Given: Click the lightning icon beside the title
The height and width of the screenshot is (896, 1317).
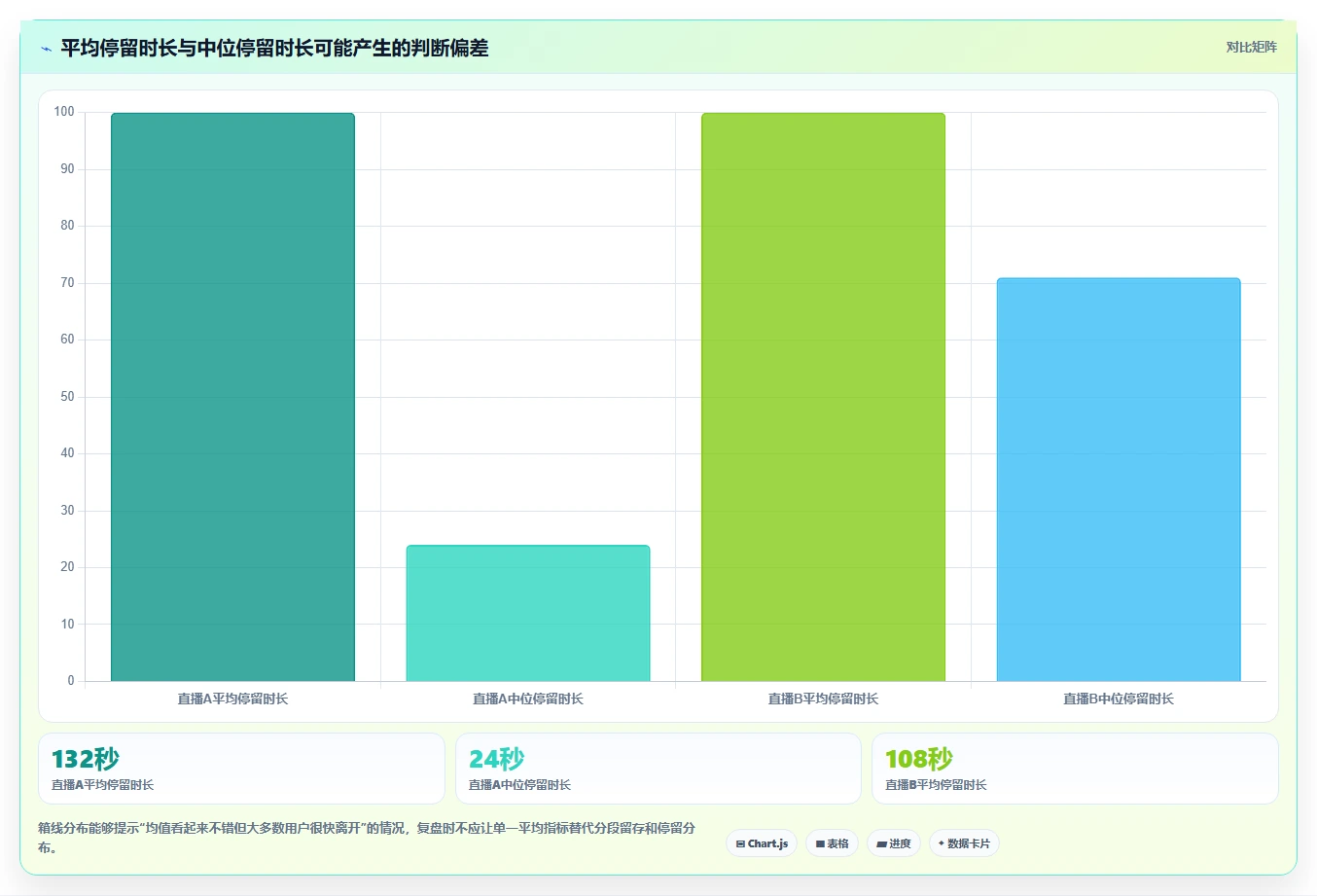Looking at the screenshot, I should click(46, 49).
